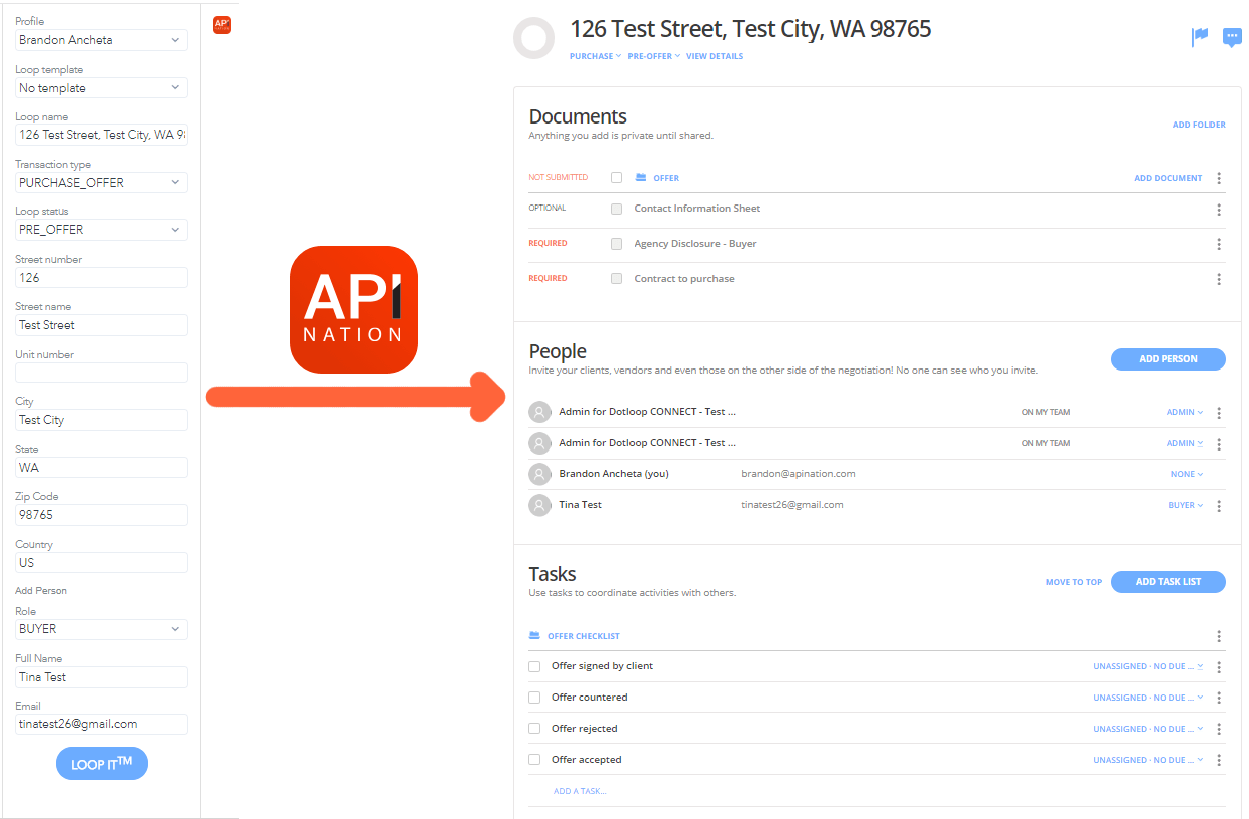Click the Add Person button
The height and width of the screenshot is (819, 1249).
(x=1168, y=359)
